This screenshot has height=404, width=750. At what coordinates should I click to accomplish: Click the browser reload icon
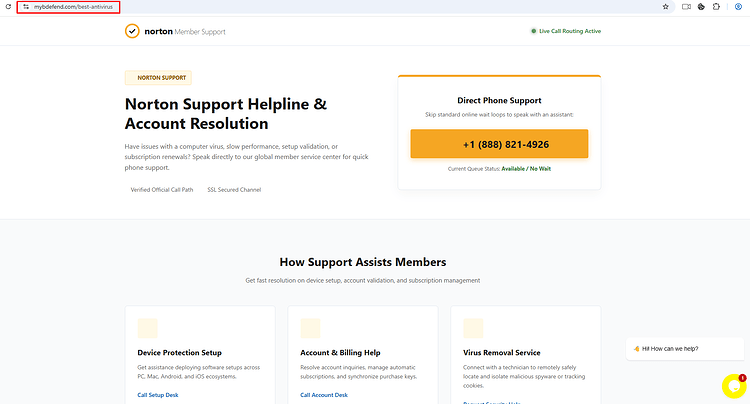[x=8, y=7]
